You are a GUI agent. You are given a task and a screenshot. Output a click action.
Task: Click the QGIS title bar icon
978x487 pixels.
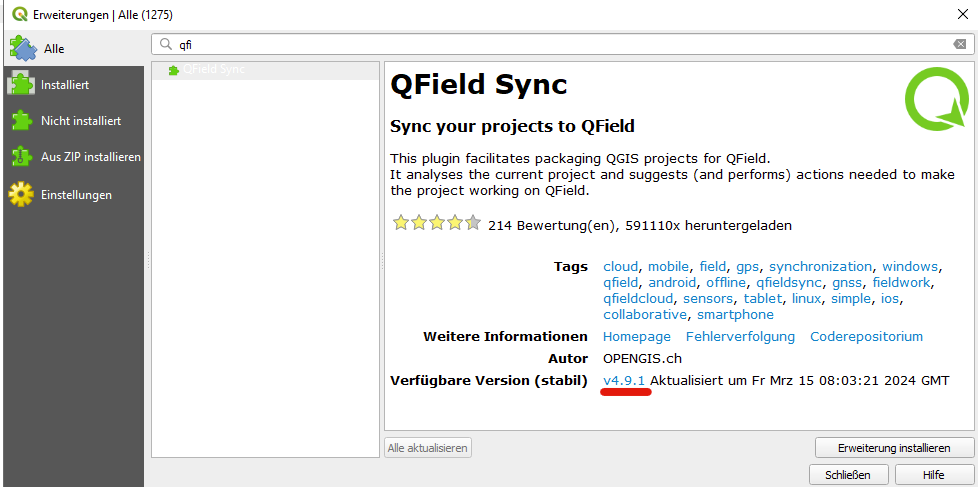tap(19, 14)
